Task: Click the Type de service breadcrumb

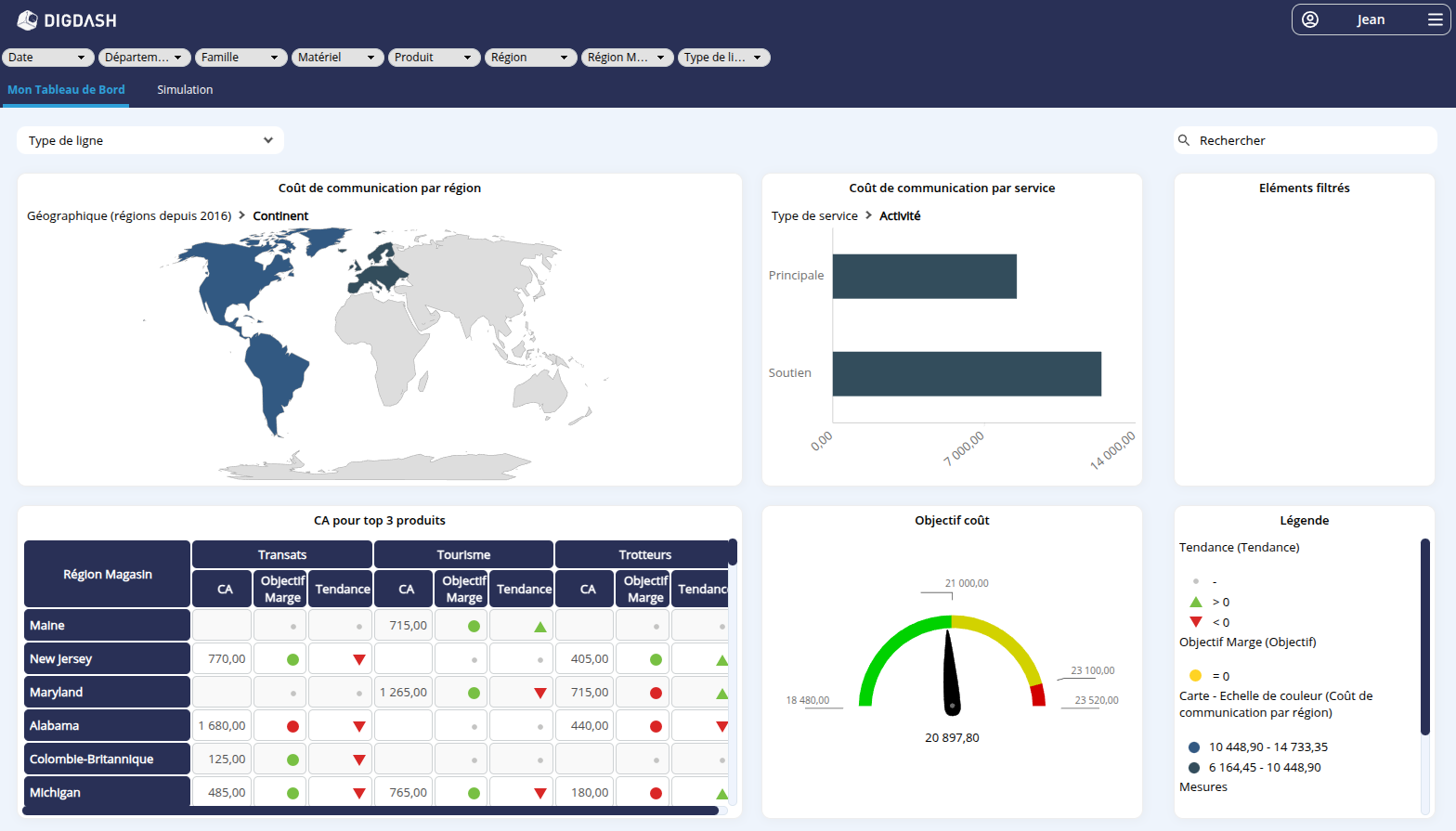Action: point(814,216)
